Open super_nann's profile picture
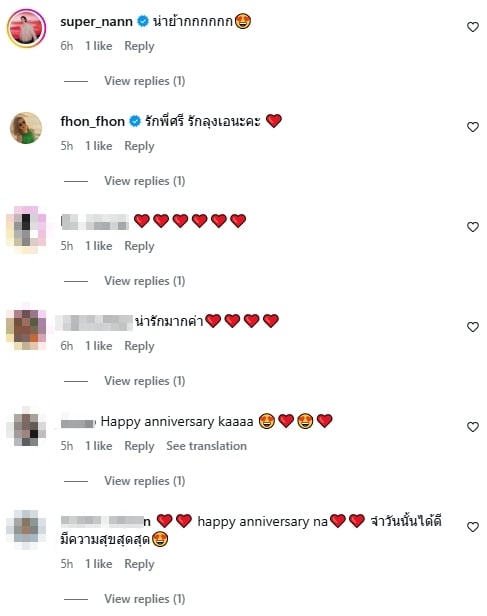The height and width of the screenshot is (616, 487). click(26, 28)
